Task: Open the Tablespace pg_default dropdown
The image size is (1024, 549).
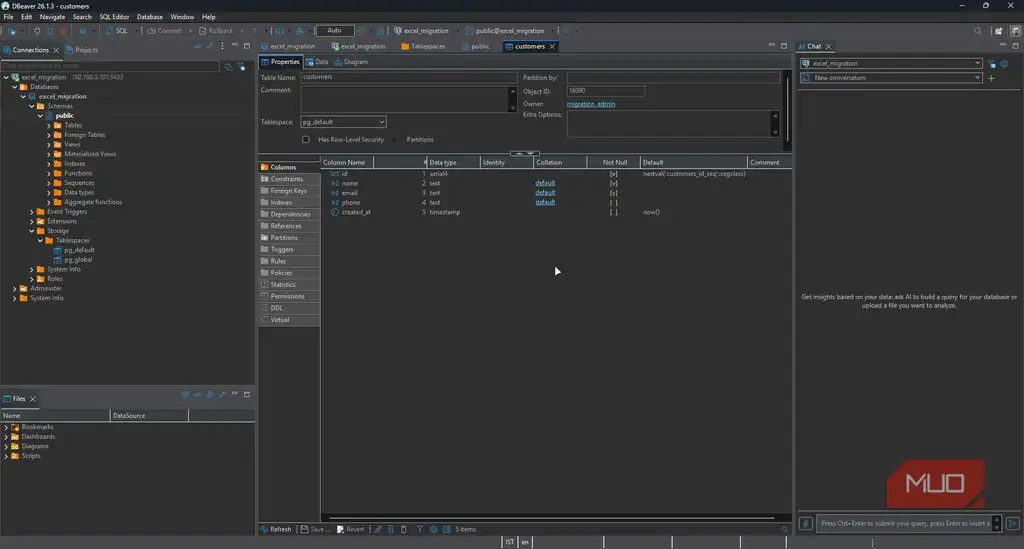Action: [x=343, y=122]
